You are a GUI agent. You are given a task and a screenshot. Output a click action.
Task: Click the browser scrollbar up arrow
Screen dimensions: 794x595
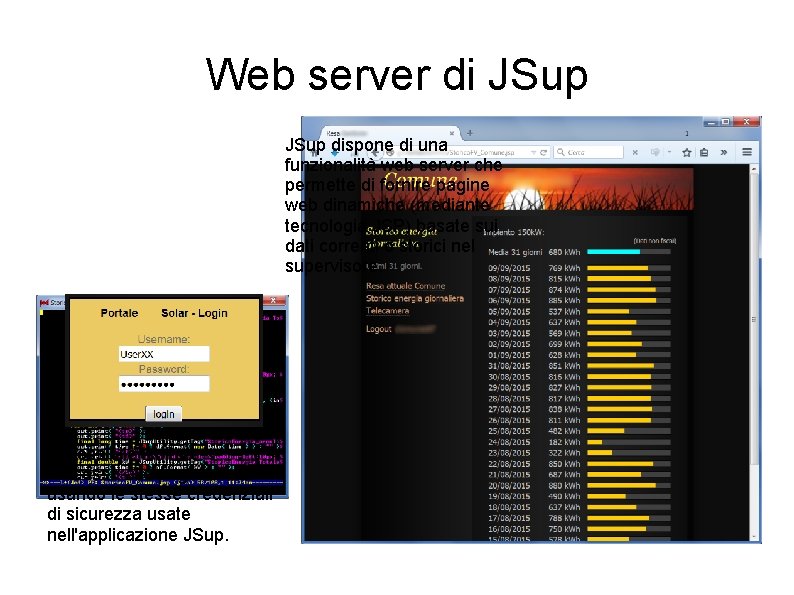(x=754, y=169)
